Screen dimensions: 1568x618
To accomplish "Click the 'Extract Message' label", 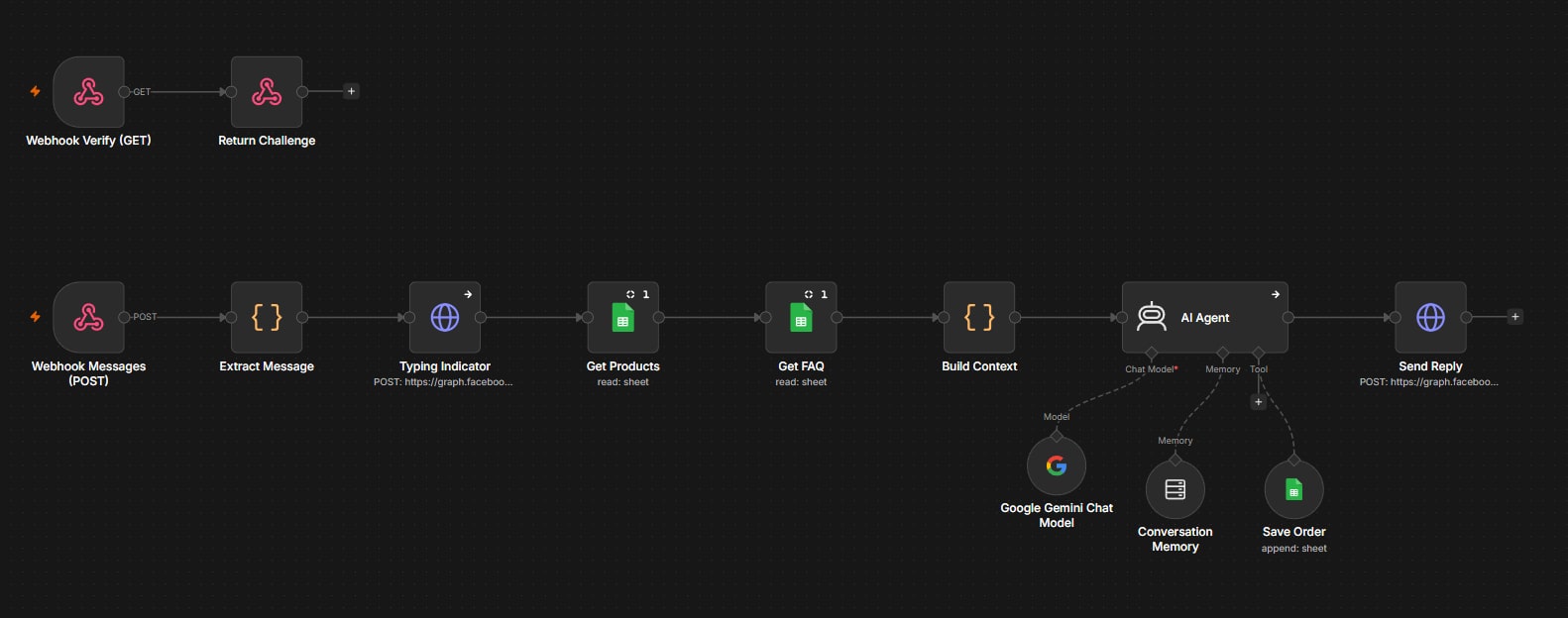I will pos(267,366).
